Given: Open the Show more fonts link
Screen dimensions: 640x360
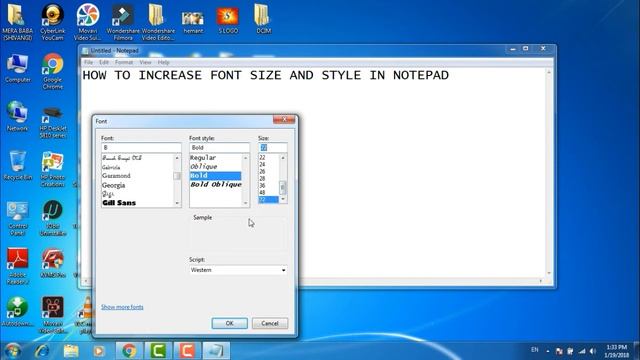Looking at the screenshot, I should pos(122,307).
